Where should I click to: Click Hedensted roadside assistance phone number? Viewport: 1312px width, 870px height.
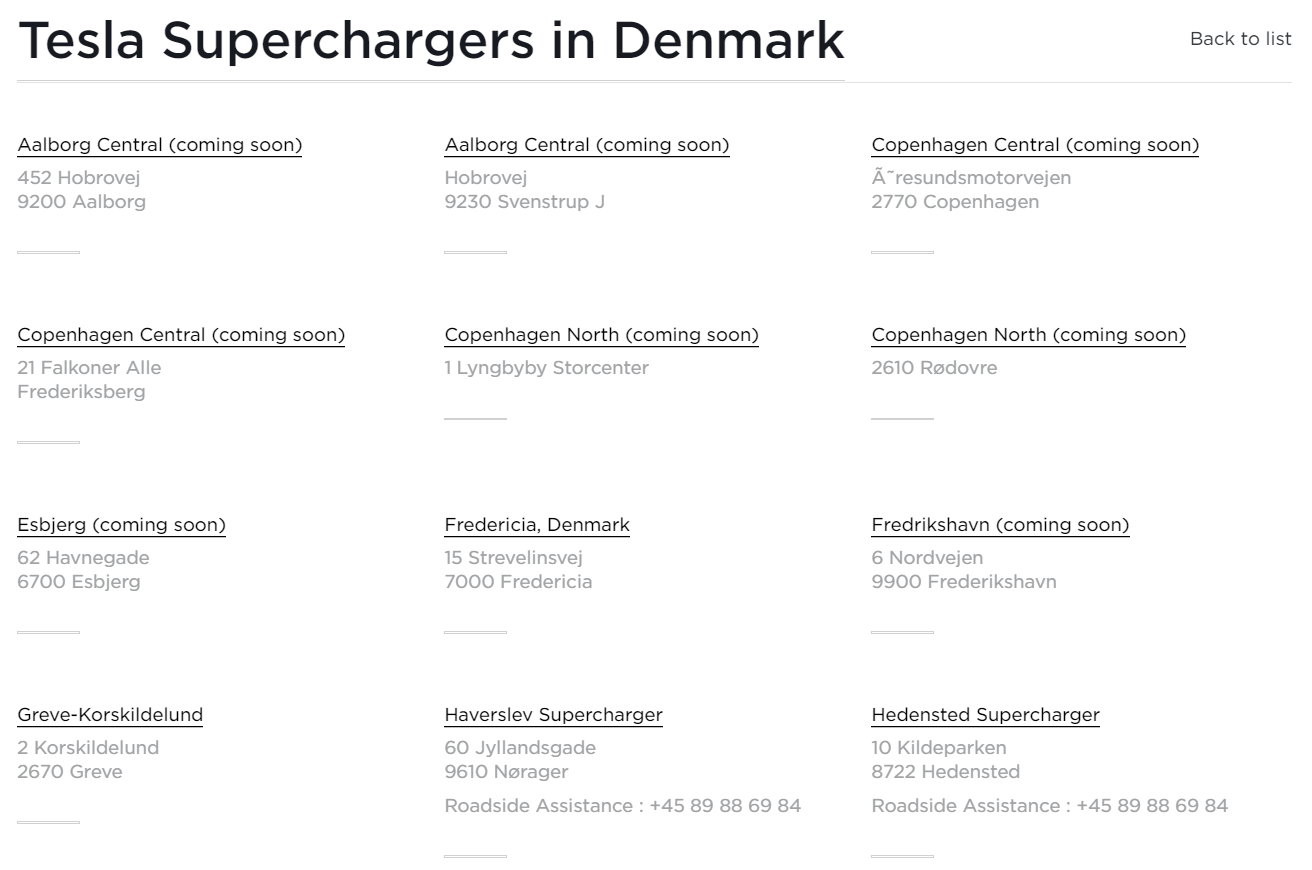tap(1152, 806)
